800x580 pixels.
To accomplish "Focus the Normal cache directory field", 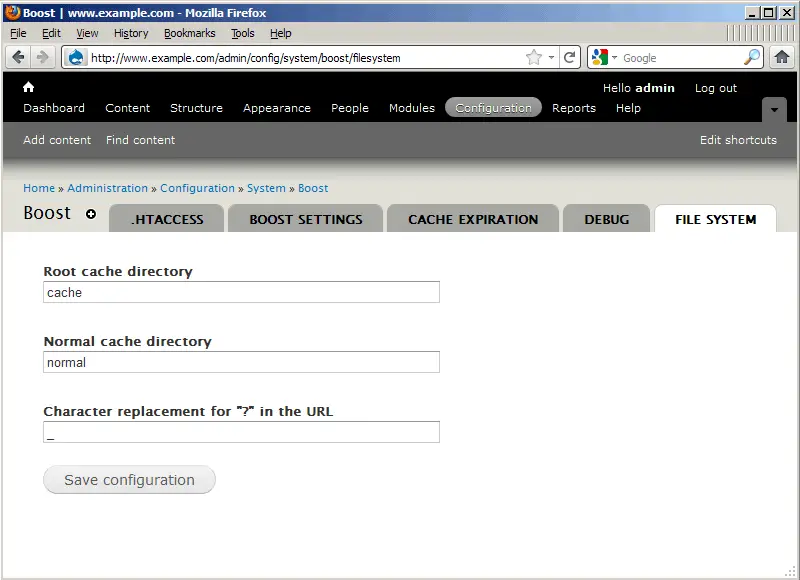I will 241,362.
